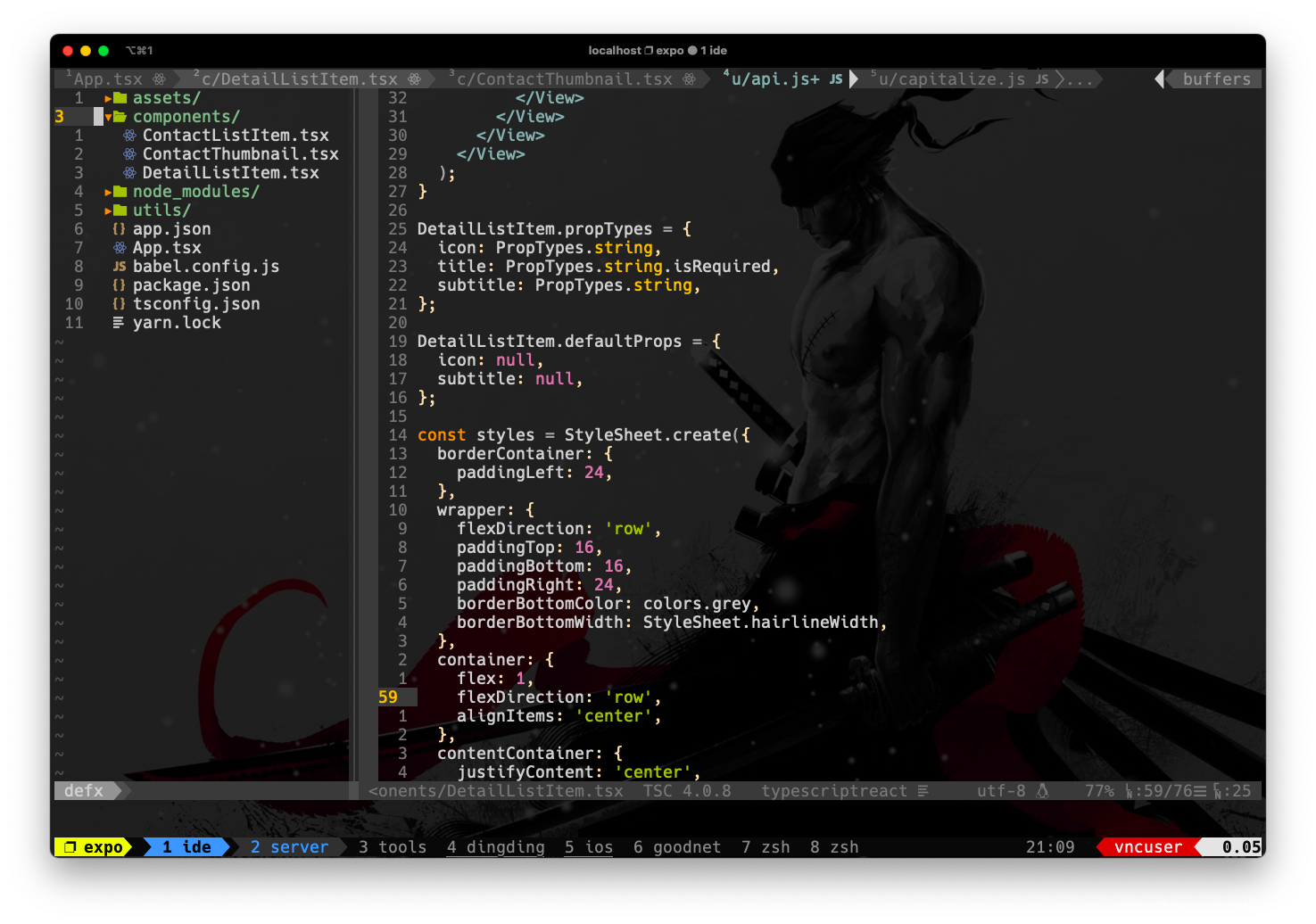The width and height of the screenshot is (1316, 924).
Task: Select tmux window 6 goodnet
Action: tap(677, 847)
